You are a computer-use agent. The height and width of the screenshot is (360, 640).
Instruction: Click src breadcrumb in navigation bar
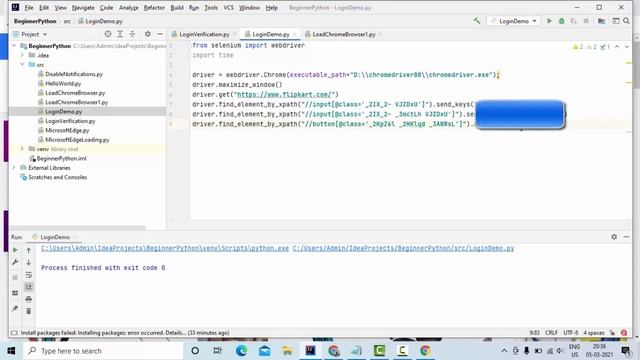(67, 21)
